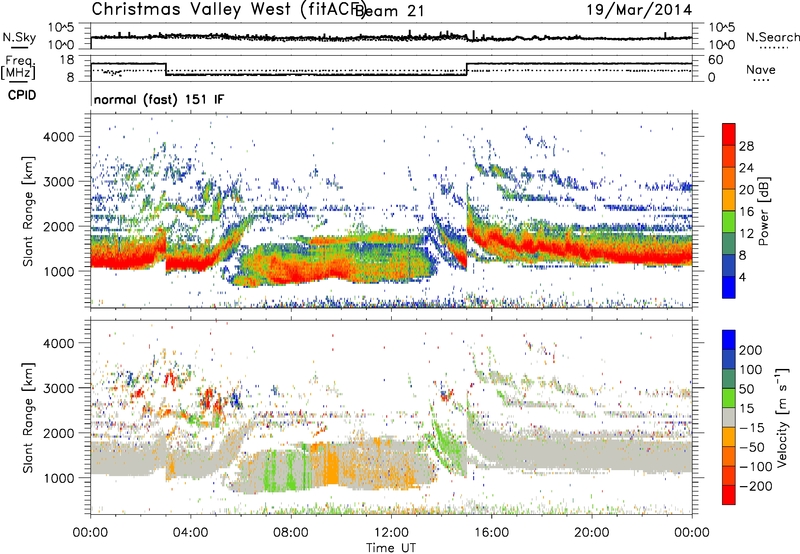Click the '04:00' time tick label

coord(191,533)
